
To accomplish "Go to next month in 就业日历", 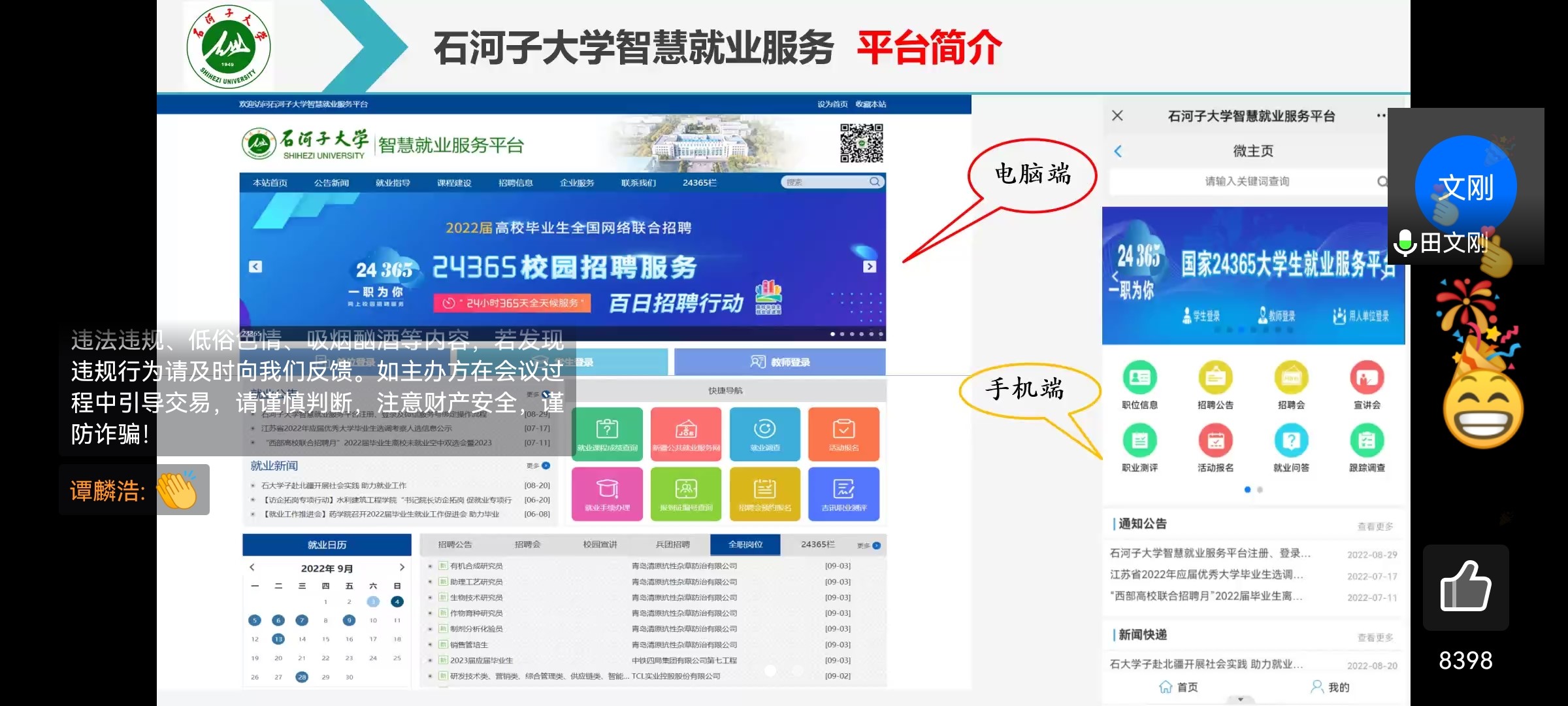I will click(x=402, y=567).
